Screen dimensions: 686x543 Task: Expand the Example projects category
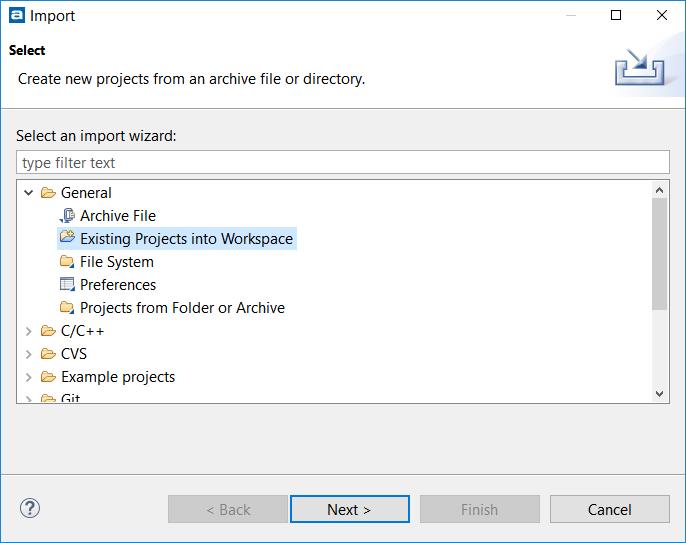[x=28, y=377]
